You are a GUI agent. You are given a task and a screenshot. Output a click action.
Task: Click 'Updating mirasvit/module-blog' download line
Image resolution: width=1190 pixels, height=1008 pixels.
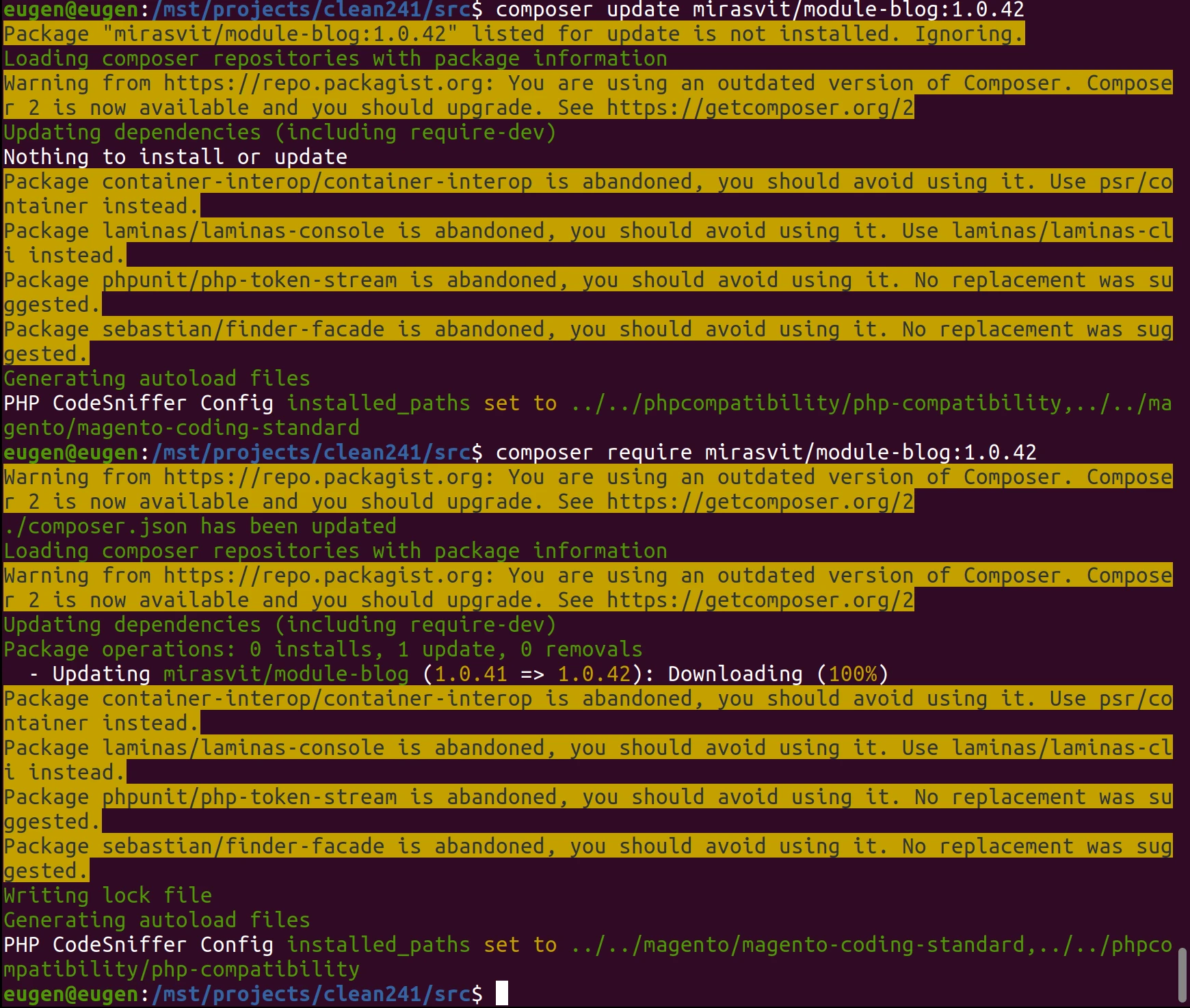coord(460,674)
